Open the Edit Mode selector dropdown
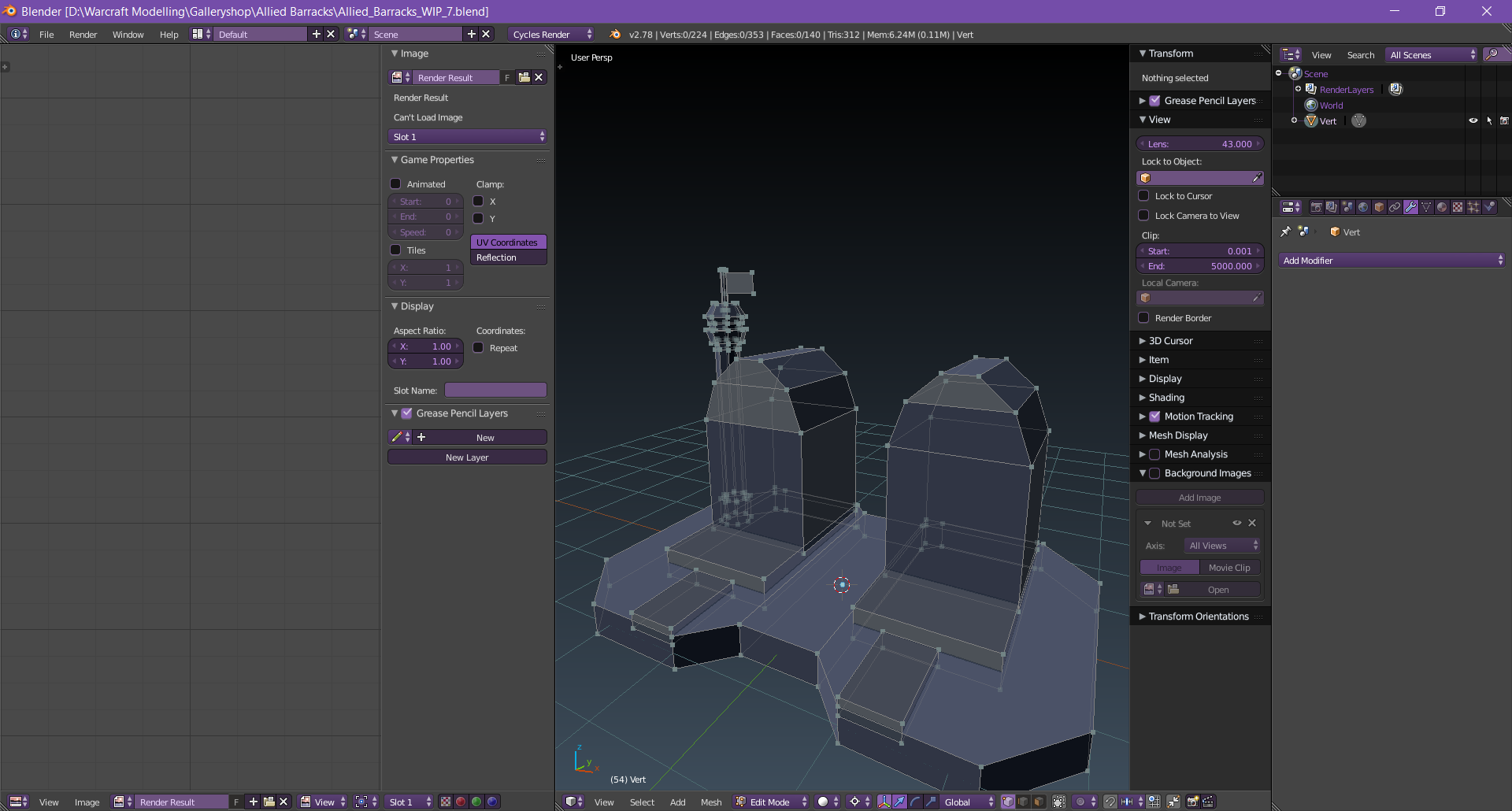Viewport: 1512px width, 811px height. (x=771, y=802)
